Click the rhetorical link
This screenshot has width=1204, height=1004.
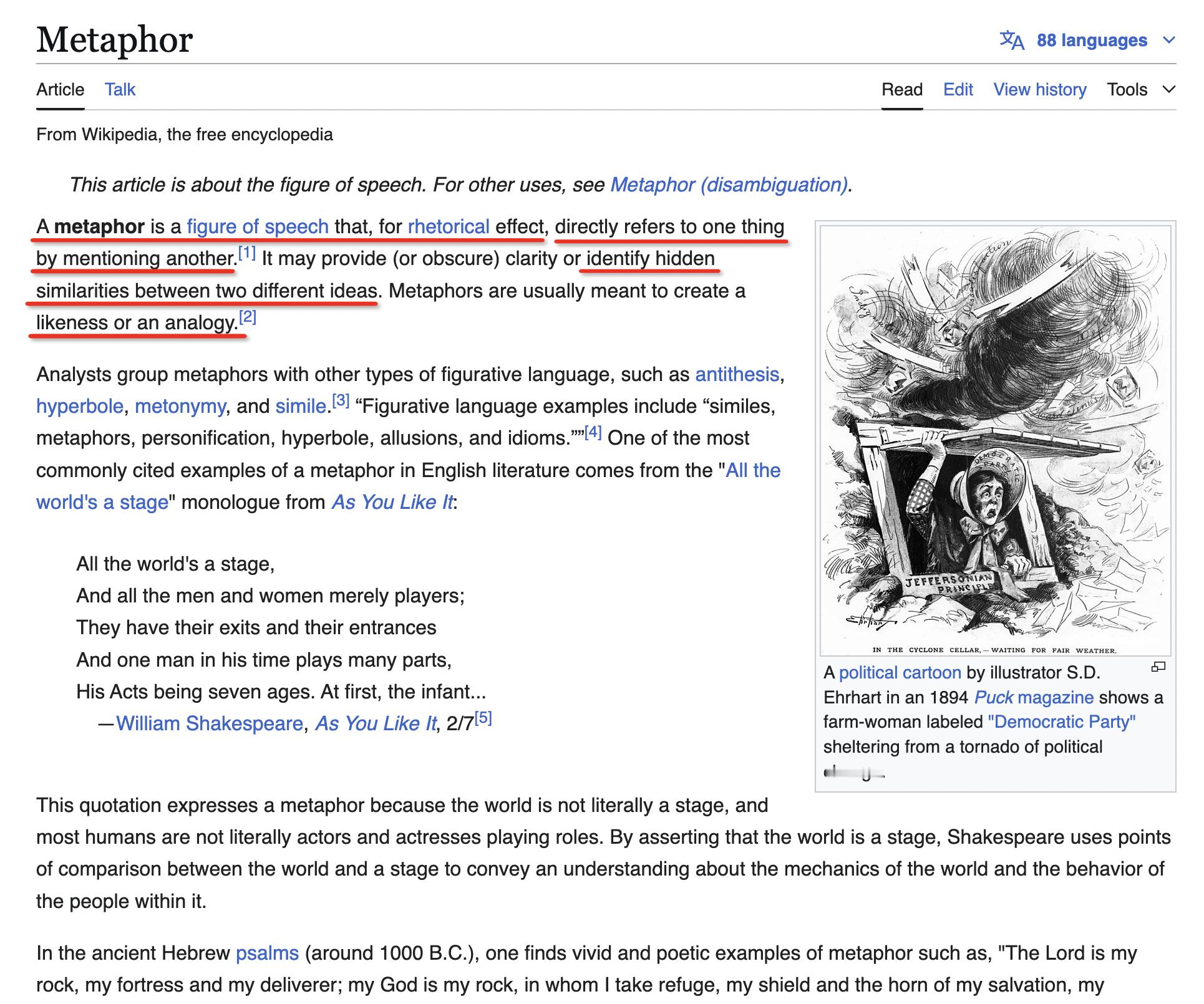tap(448, 226)
